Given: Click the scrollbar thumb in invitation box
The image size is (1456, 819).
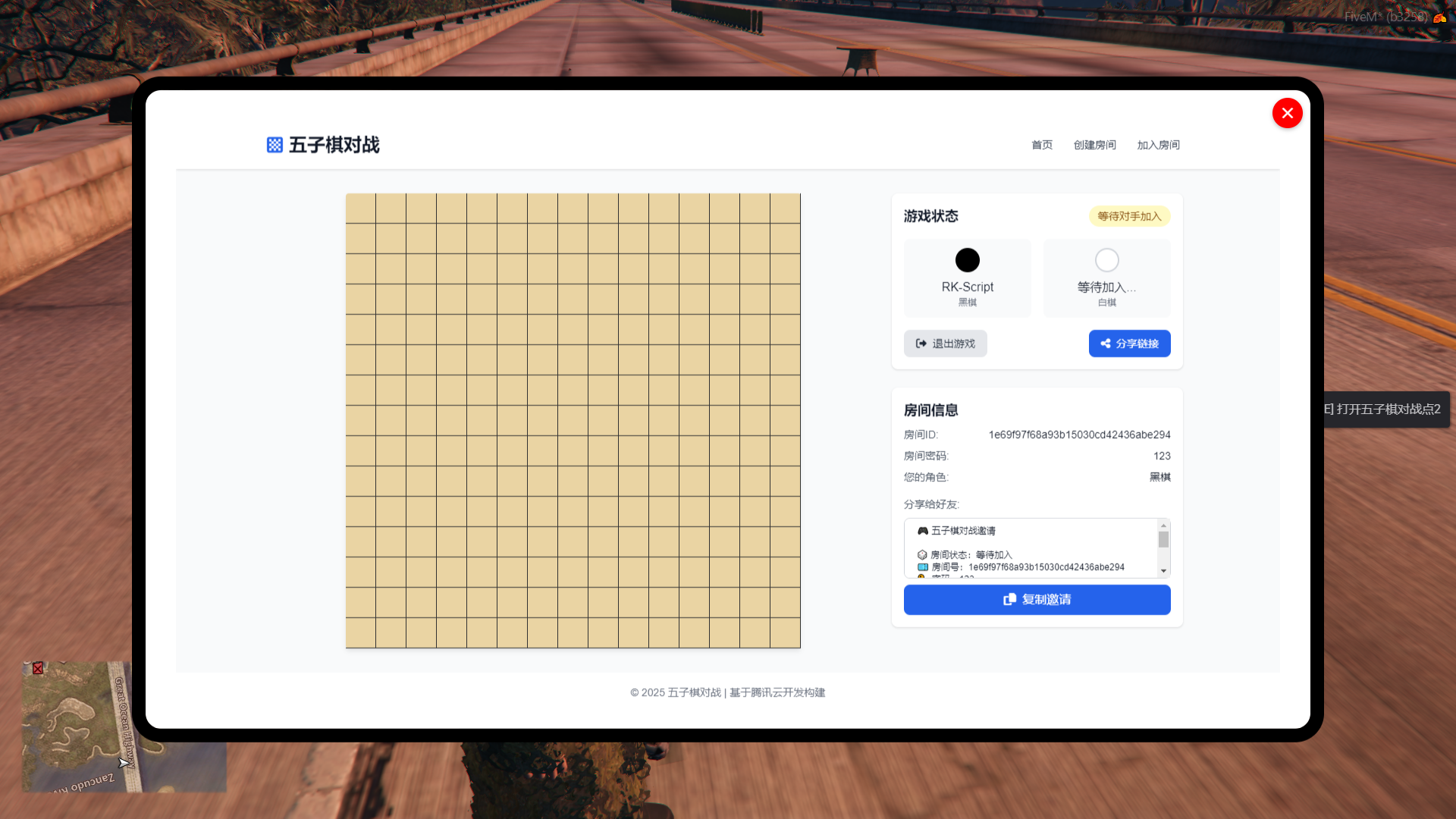Looking at the screenshot, I should 1163,539.
